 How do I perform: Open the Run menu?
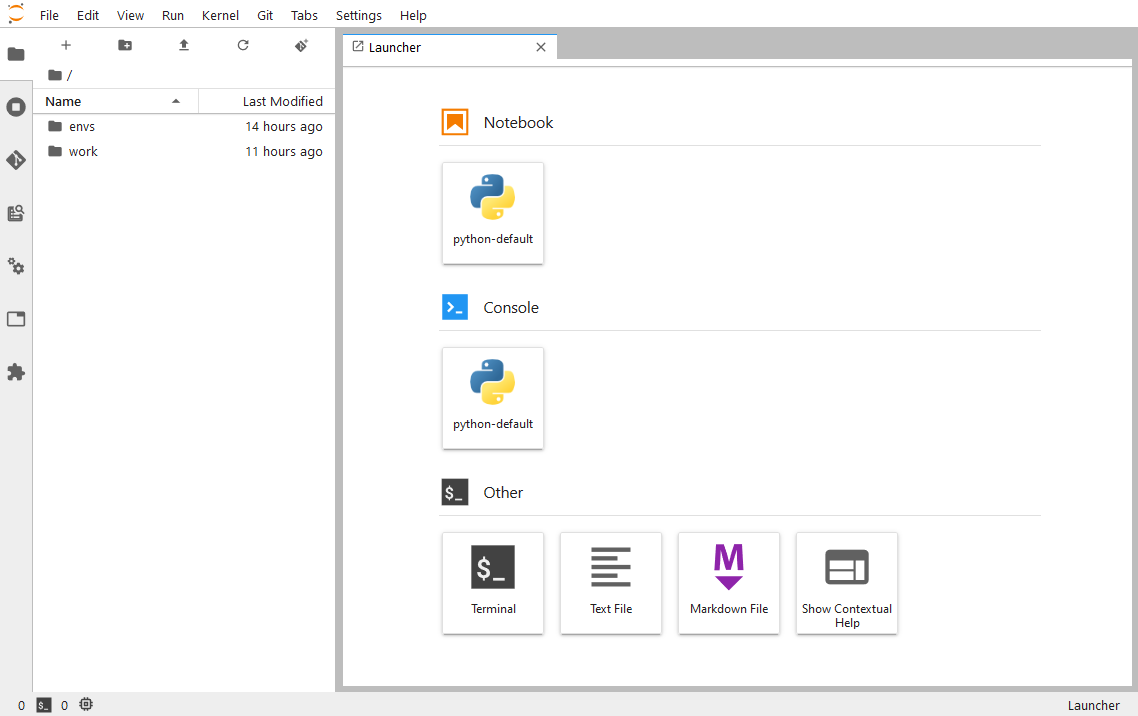click(173, 15)
